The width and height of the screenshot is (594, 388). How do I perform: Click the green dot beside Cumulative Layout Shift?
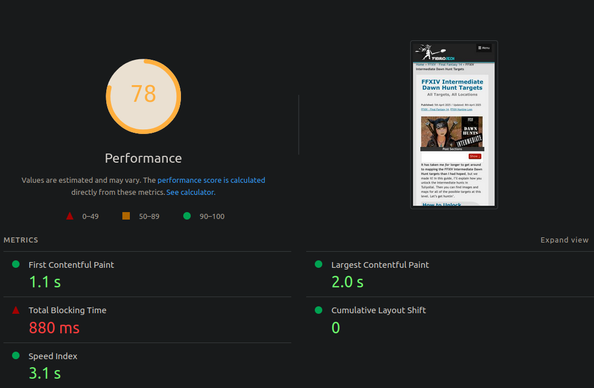tap(318, 310)
